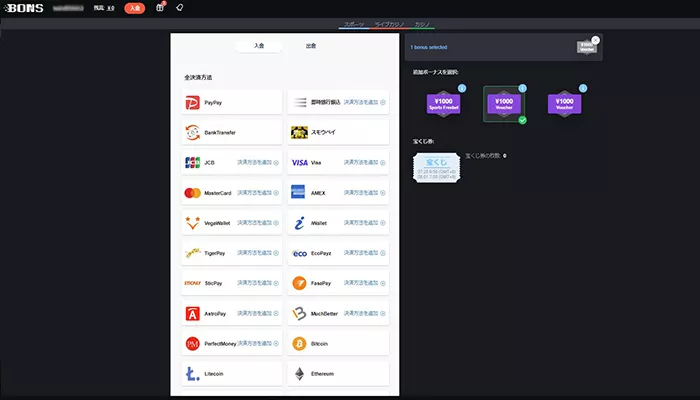The height and width of the screenshot is (400, 700).
Task: Show info for the selected ¥1000 Voucher
Action: point(523,88)
